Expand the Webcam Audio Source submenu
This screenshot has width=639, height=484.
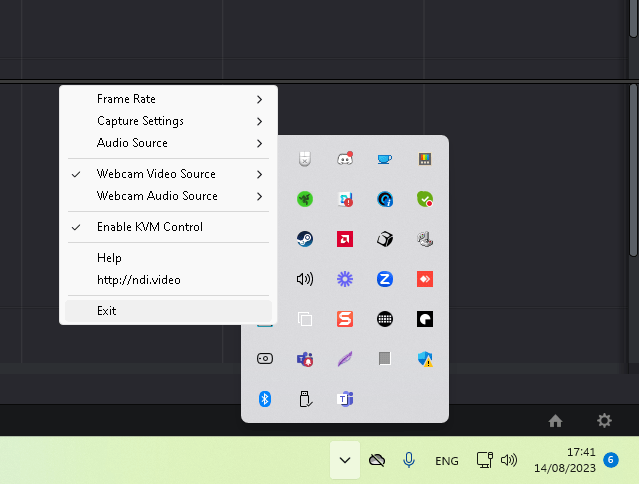[x=168, y=196]
